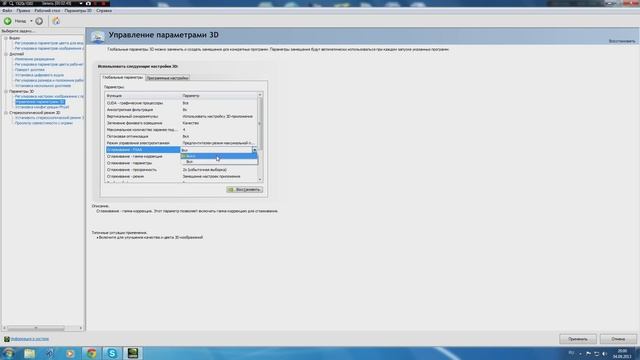Open Просмотр совместимости с играми task
Viewport: 640px width, 360px height.
[44, 123]
